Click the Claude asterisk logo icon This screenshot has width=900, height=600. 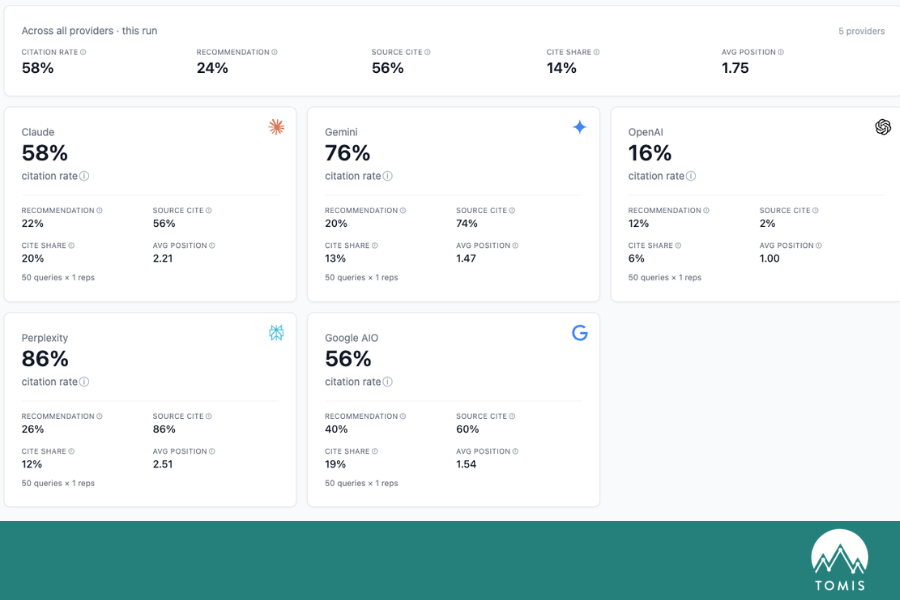[277, 127]
